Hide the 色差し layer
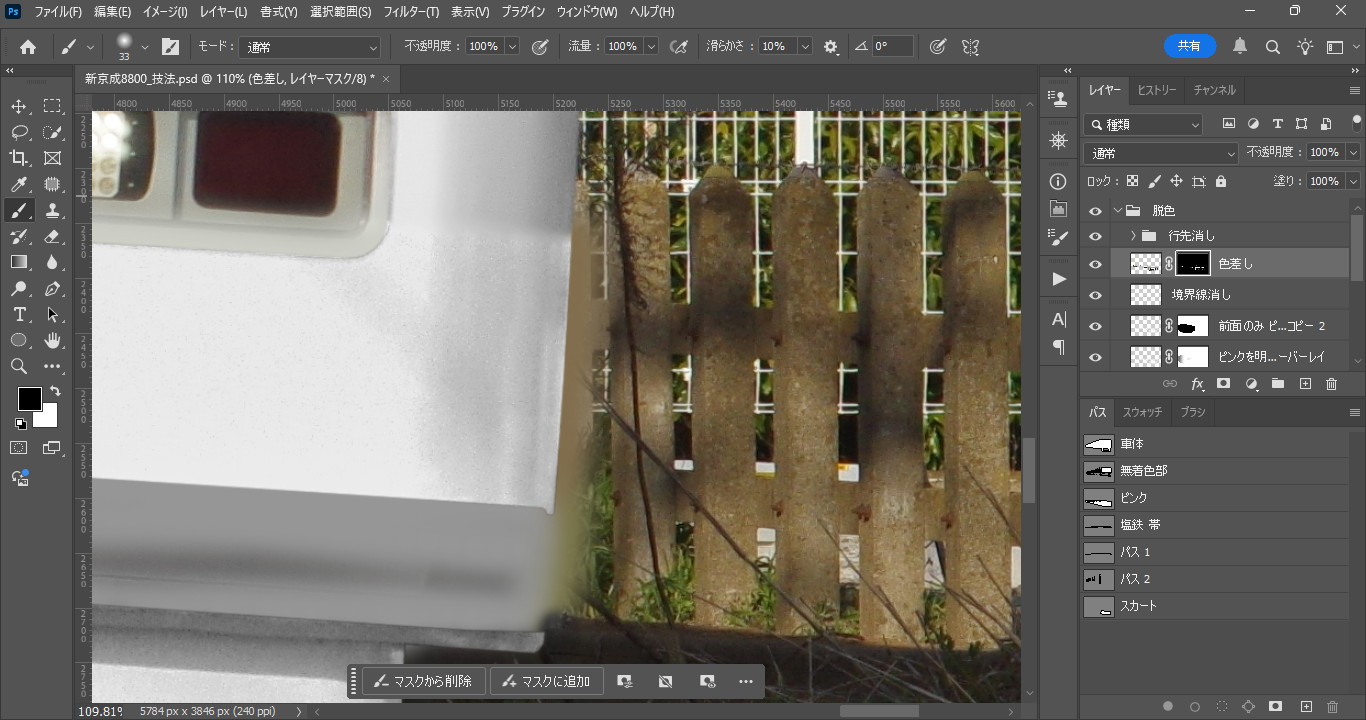The width and height of the screenshot is (1366, 720). click(1095, 264)
